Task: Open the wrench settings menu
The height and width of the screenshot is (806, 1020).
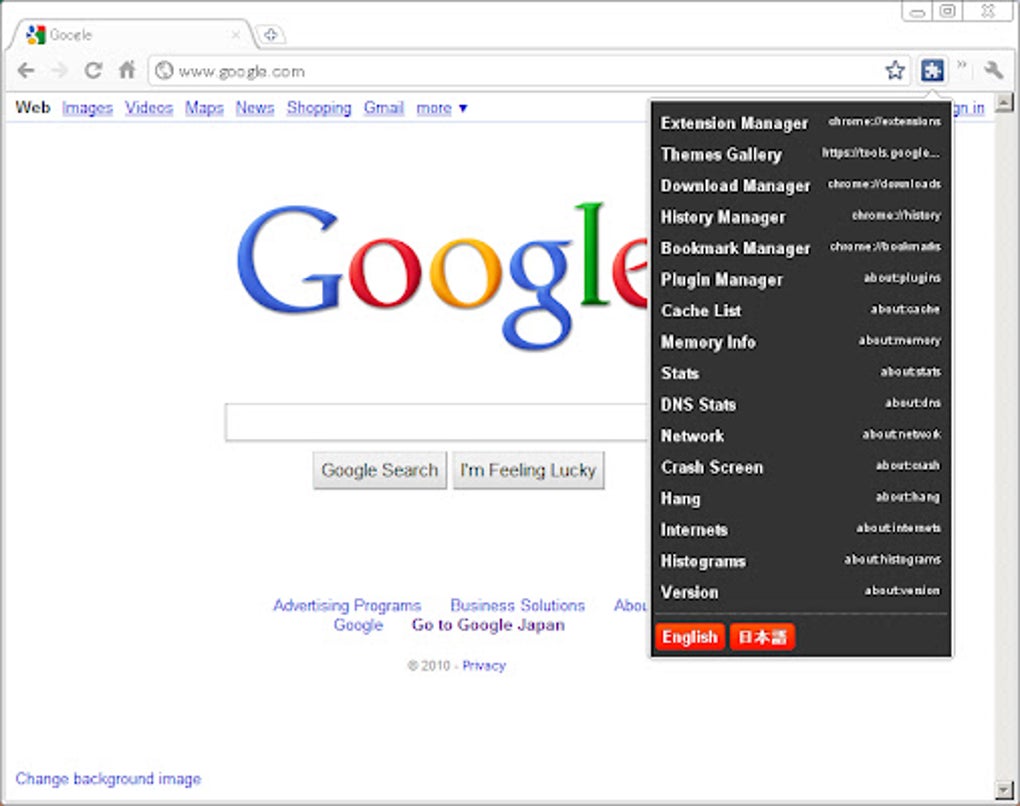Action: click(x=993, y=70)
